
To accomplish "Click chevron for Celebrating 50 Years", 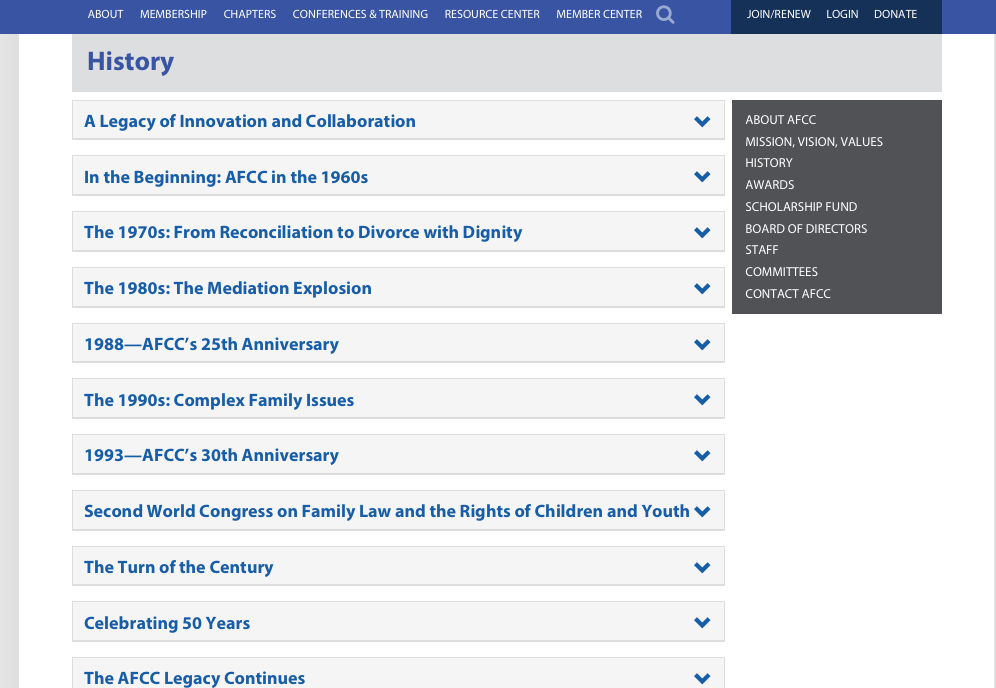I will tap(702, 623).
